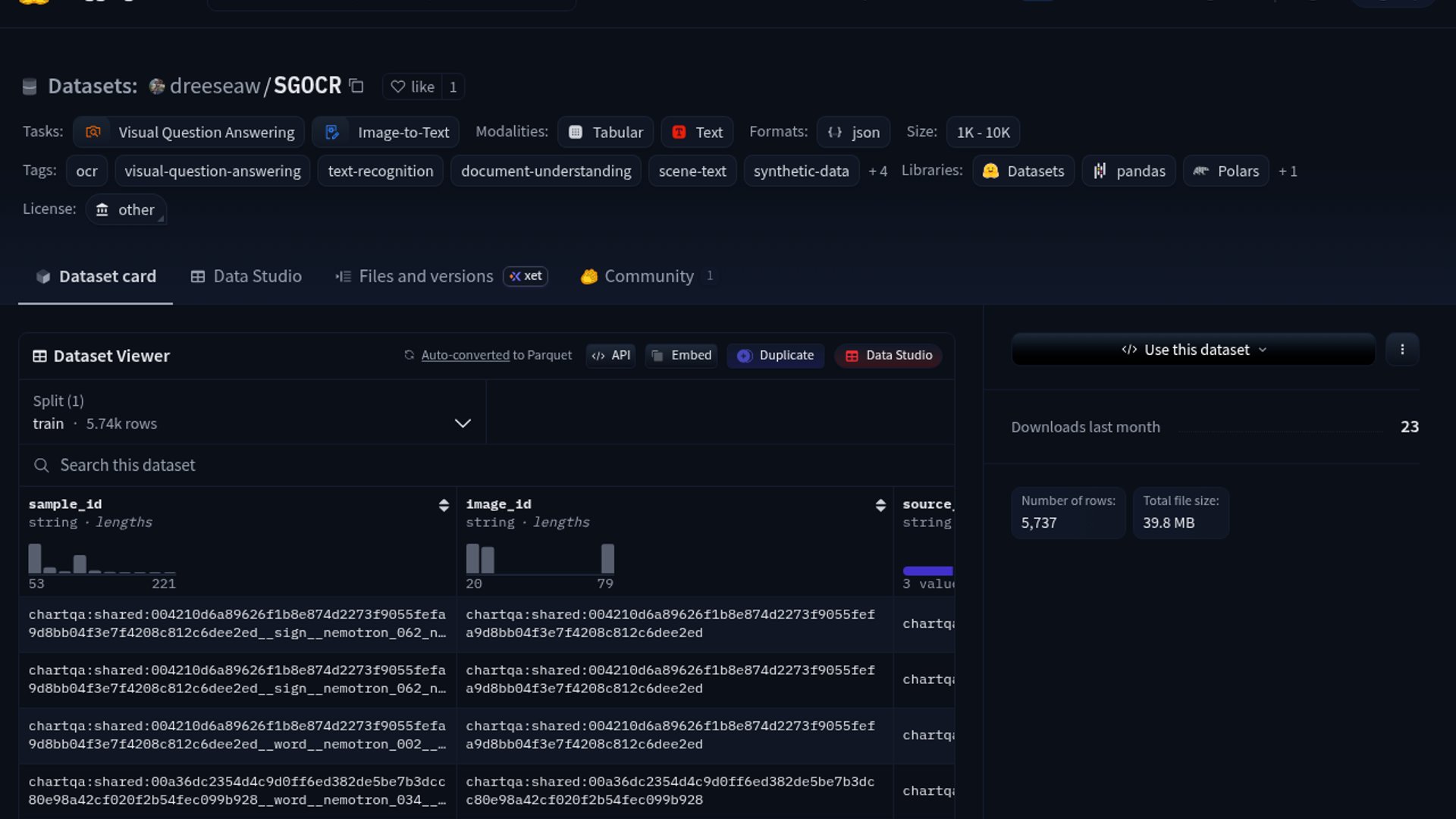Open the Use this dataset dropdown

(1194, 350)
